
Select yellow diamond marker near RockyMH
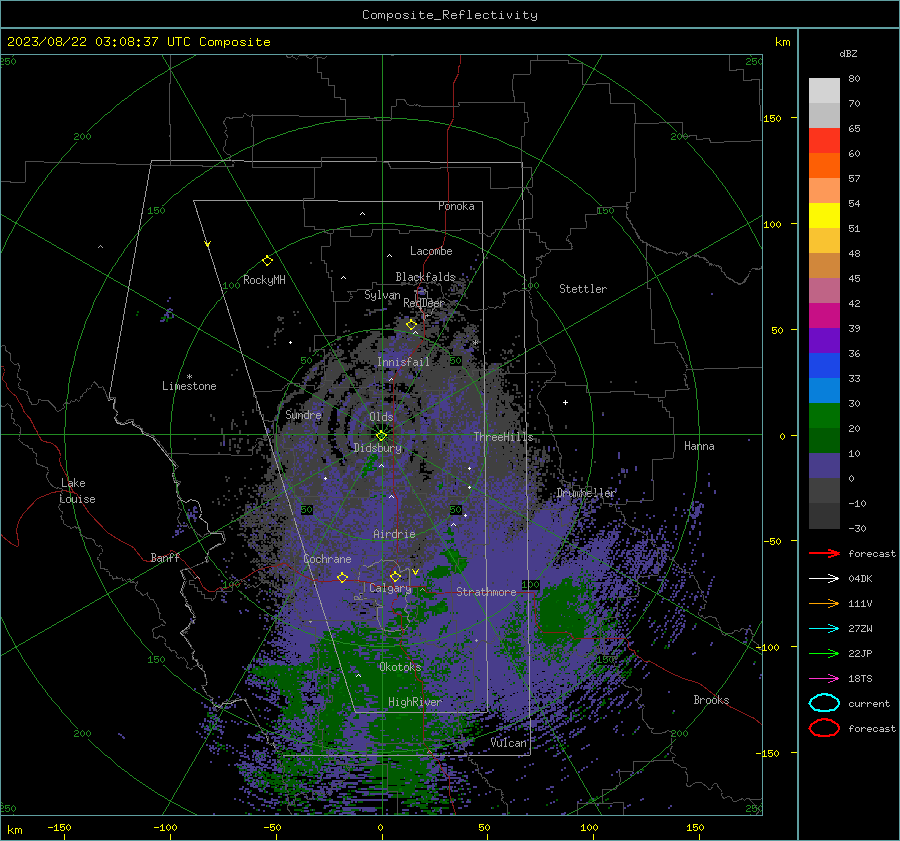click(267, 261)
